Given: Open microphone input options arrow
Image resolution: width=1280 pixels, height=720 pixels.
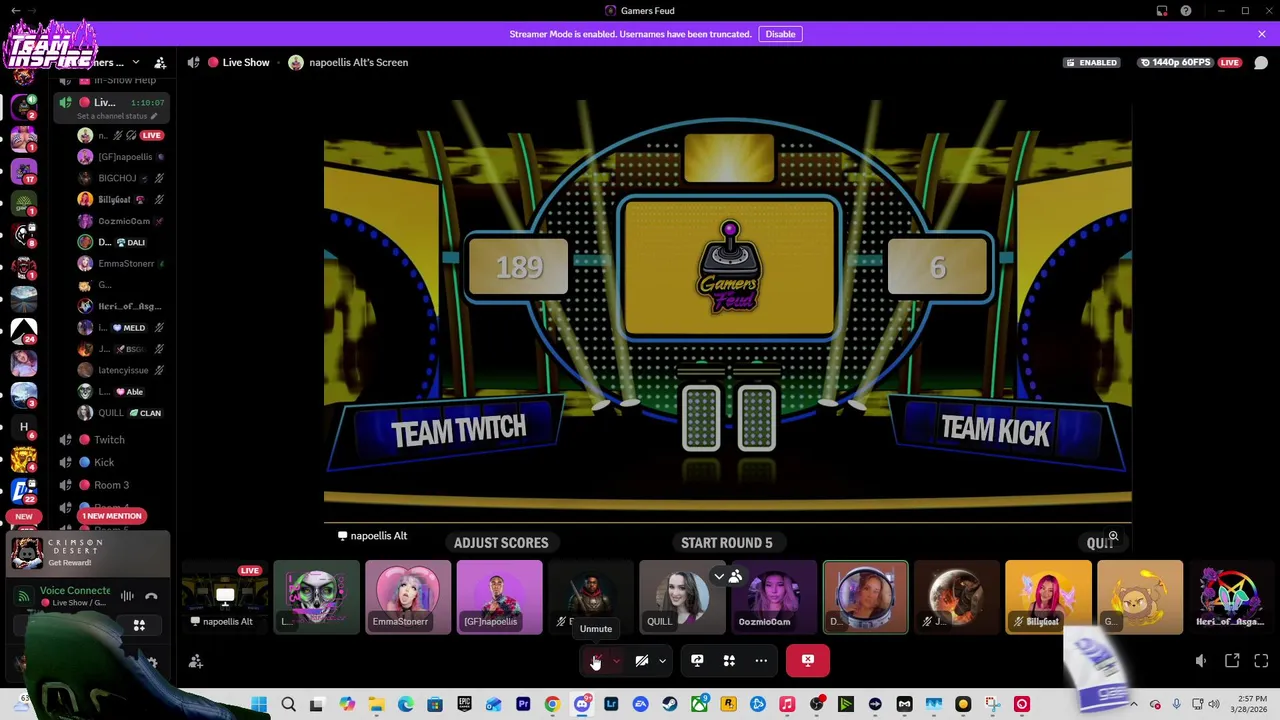Looking at the screenshot, I should point(616,660).
